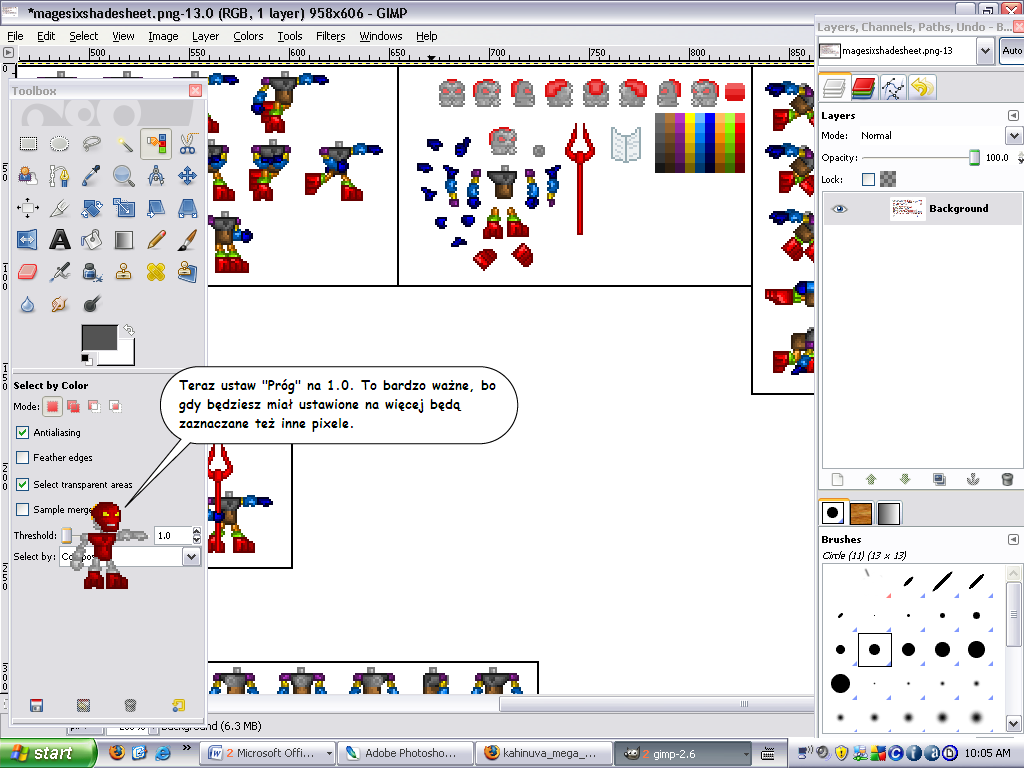
Task: Choose the Bucket Fill tool
Action: (x=91, y=240)
